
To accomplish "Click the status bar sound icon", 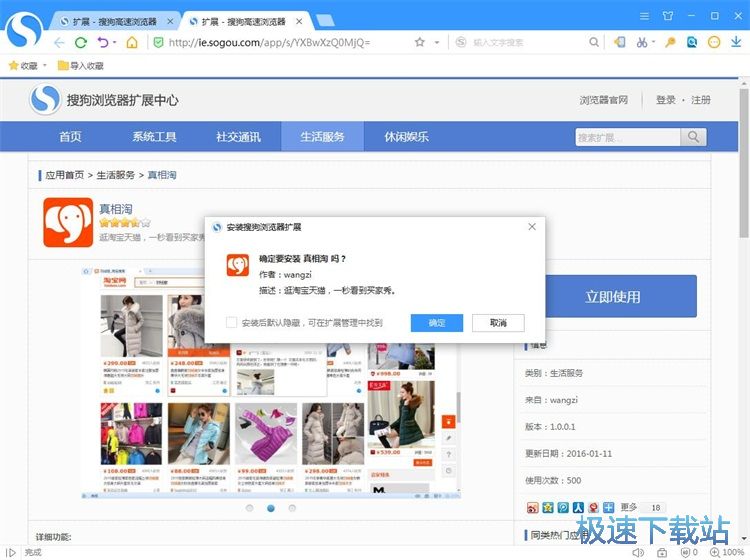I will click(637, 552).
